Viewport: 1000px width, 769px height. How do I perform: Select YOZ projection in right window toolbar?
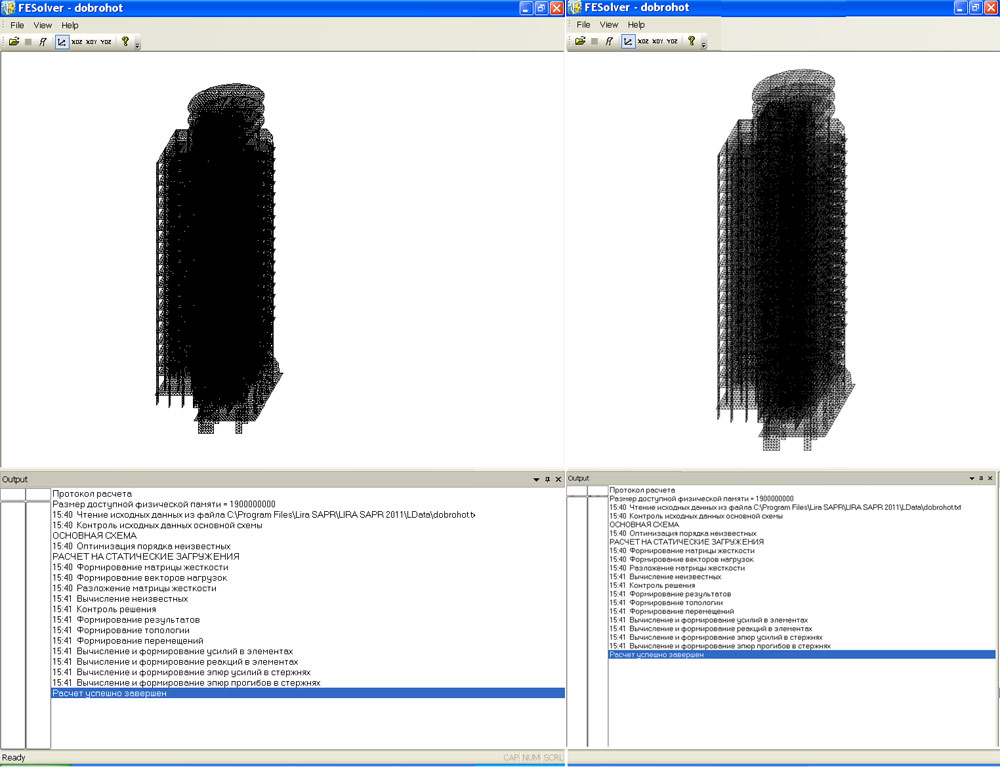click(x=672, y=41)
